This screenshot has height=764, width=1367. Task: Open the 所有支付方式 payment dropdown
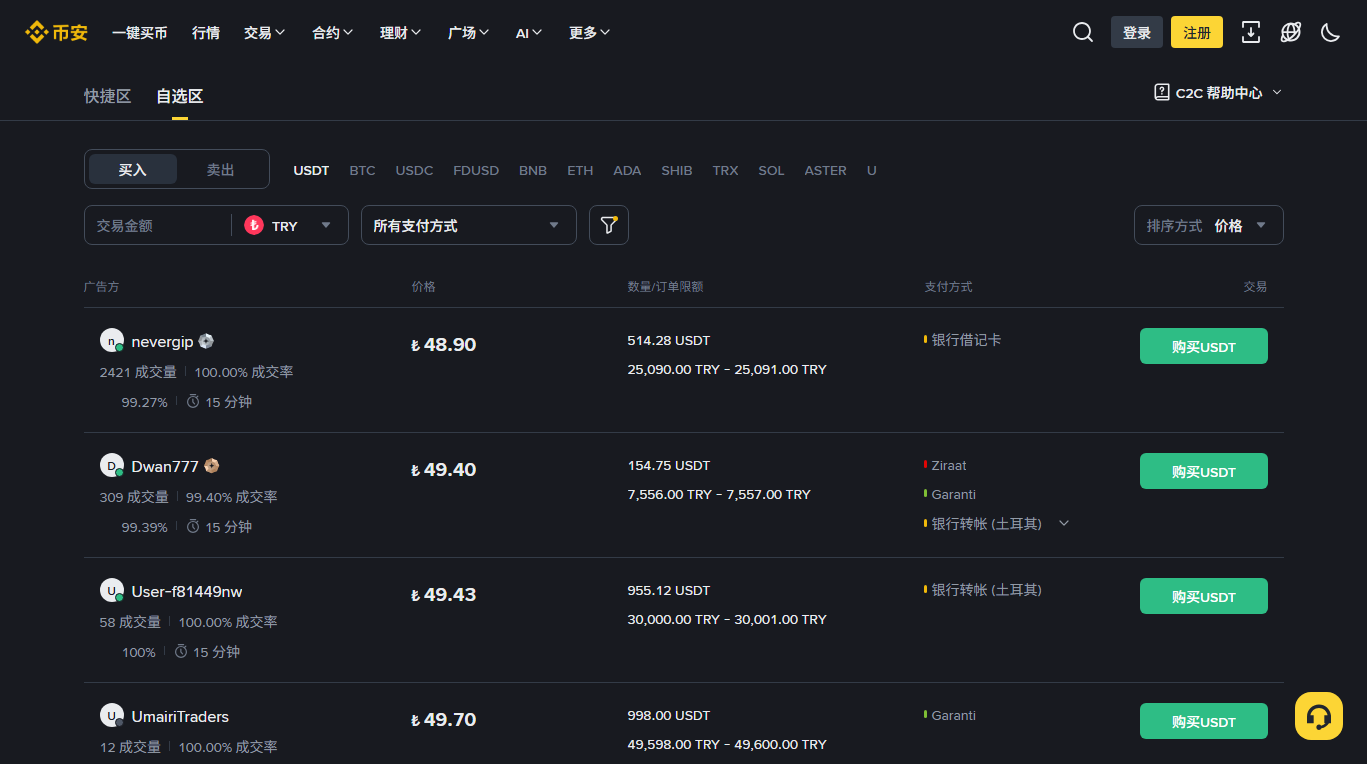469,225
